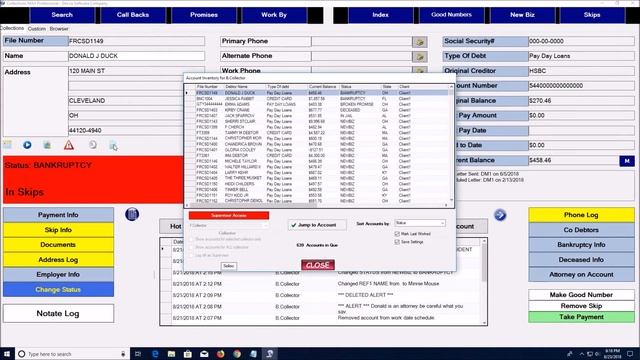Screen dimensions: 640x360
Task: Click the red warning triangle alert icon
Action: (69, 145)
